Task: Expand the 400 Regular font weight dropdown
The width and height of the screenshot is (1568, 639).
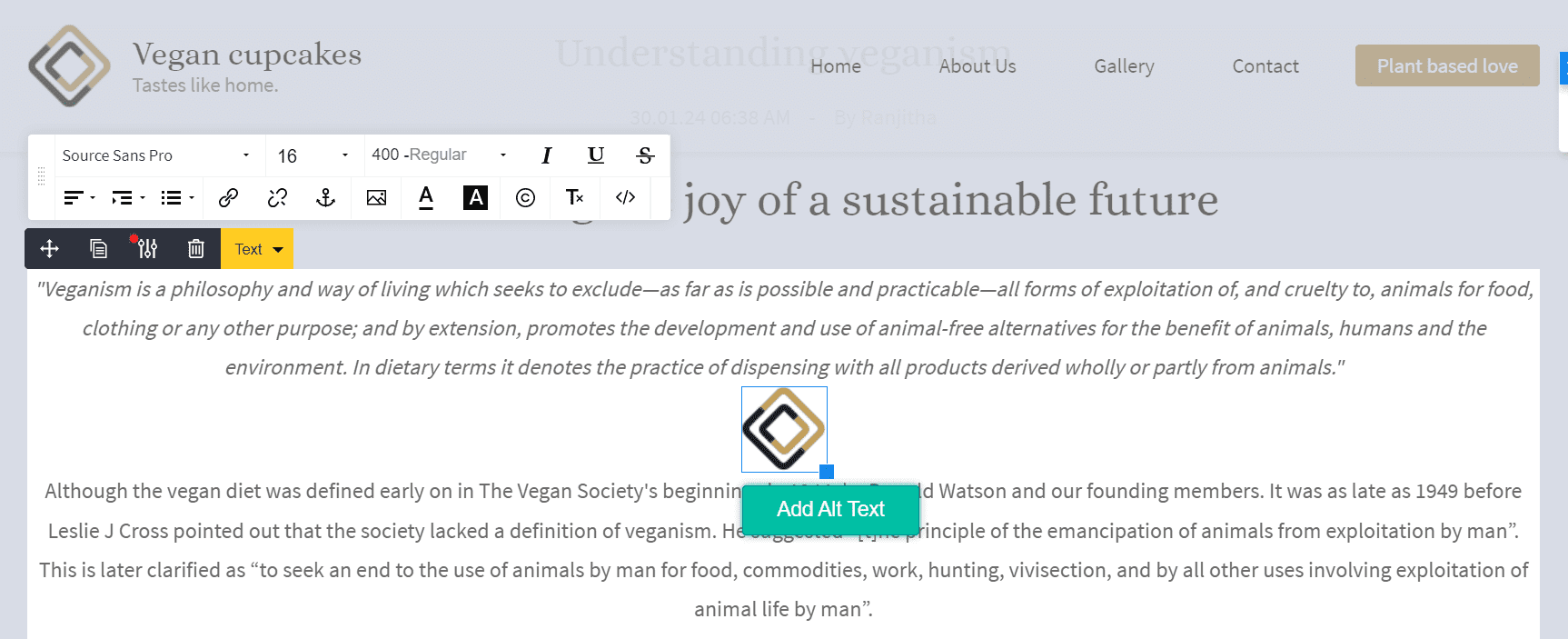Action: coord(438,155)
